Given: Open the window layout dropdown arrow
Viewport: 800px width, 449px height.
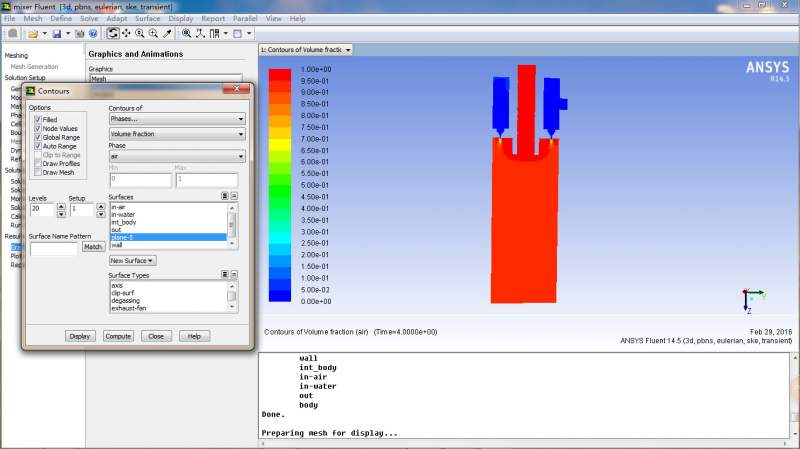Looking at the screenshot, I should 249,34.
